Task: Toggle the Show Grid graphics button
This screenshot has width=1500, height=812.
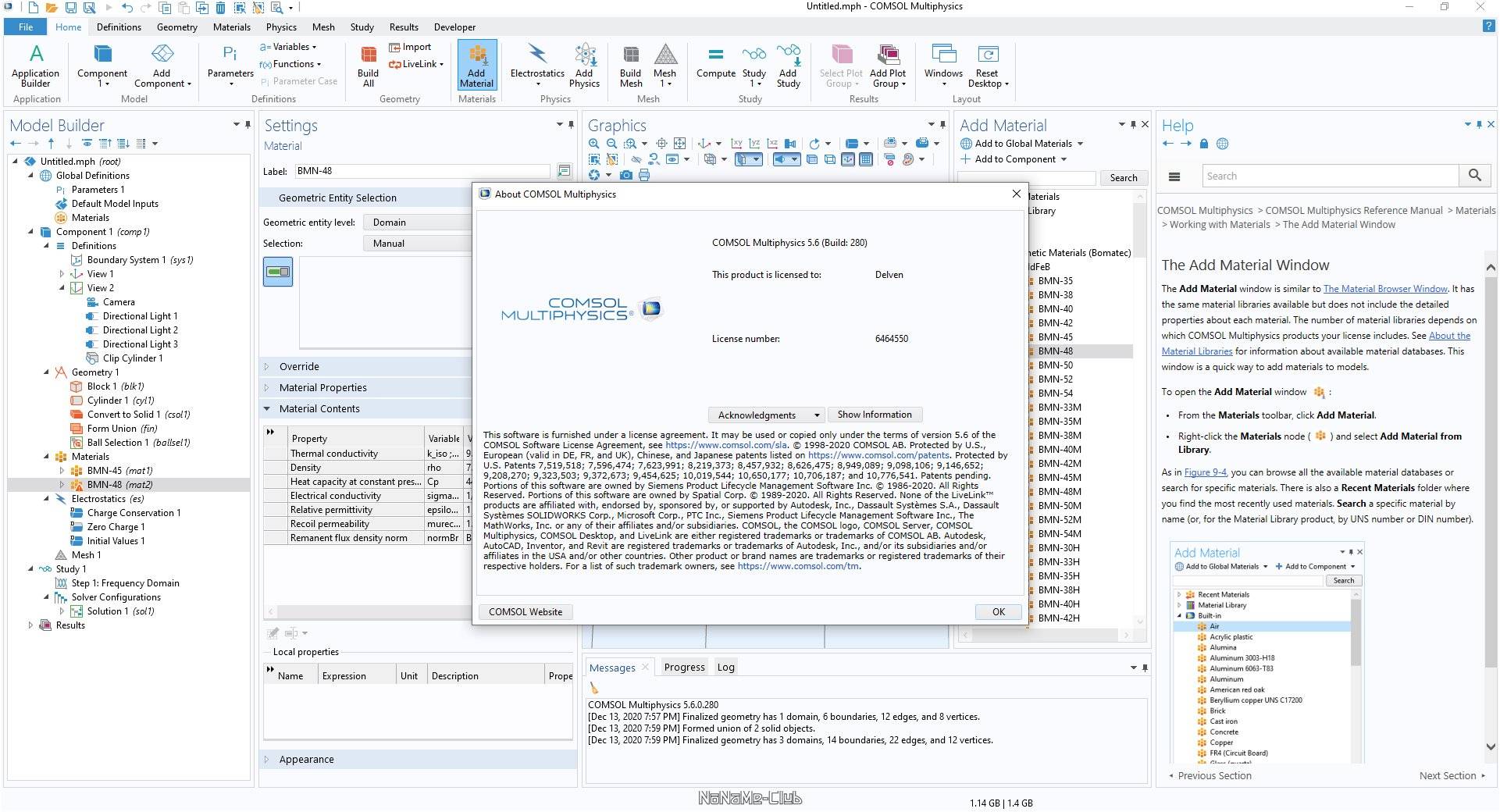Action: click(x=866, y=159)
